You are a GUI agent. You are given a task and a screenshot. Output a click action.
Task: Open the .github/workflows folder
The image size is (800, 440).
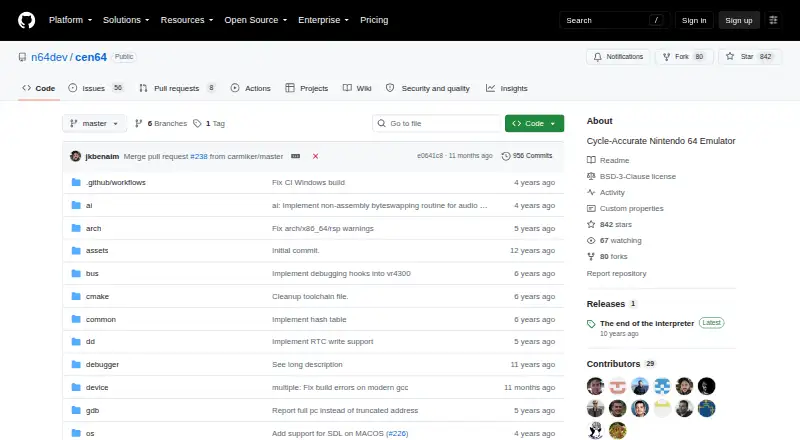(x=116, y=182)
